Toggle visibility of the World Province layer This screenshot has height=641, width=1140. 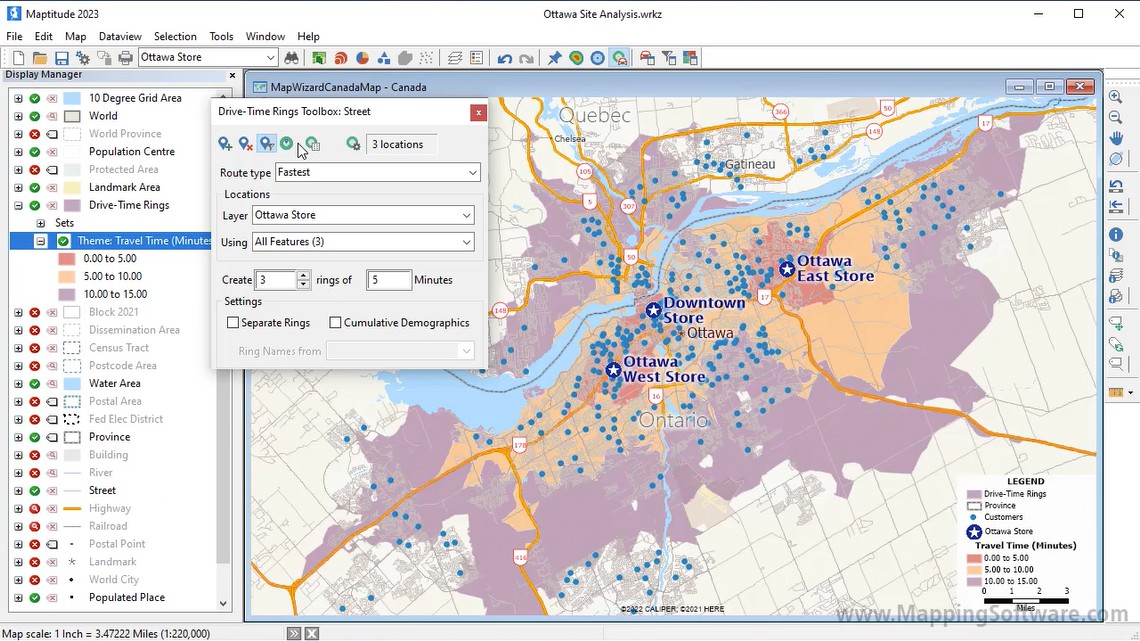pos(35,133)
